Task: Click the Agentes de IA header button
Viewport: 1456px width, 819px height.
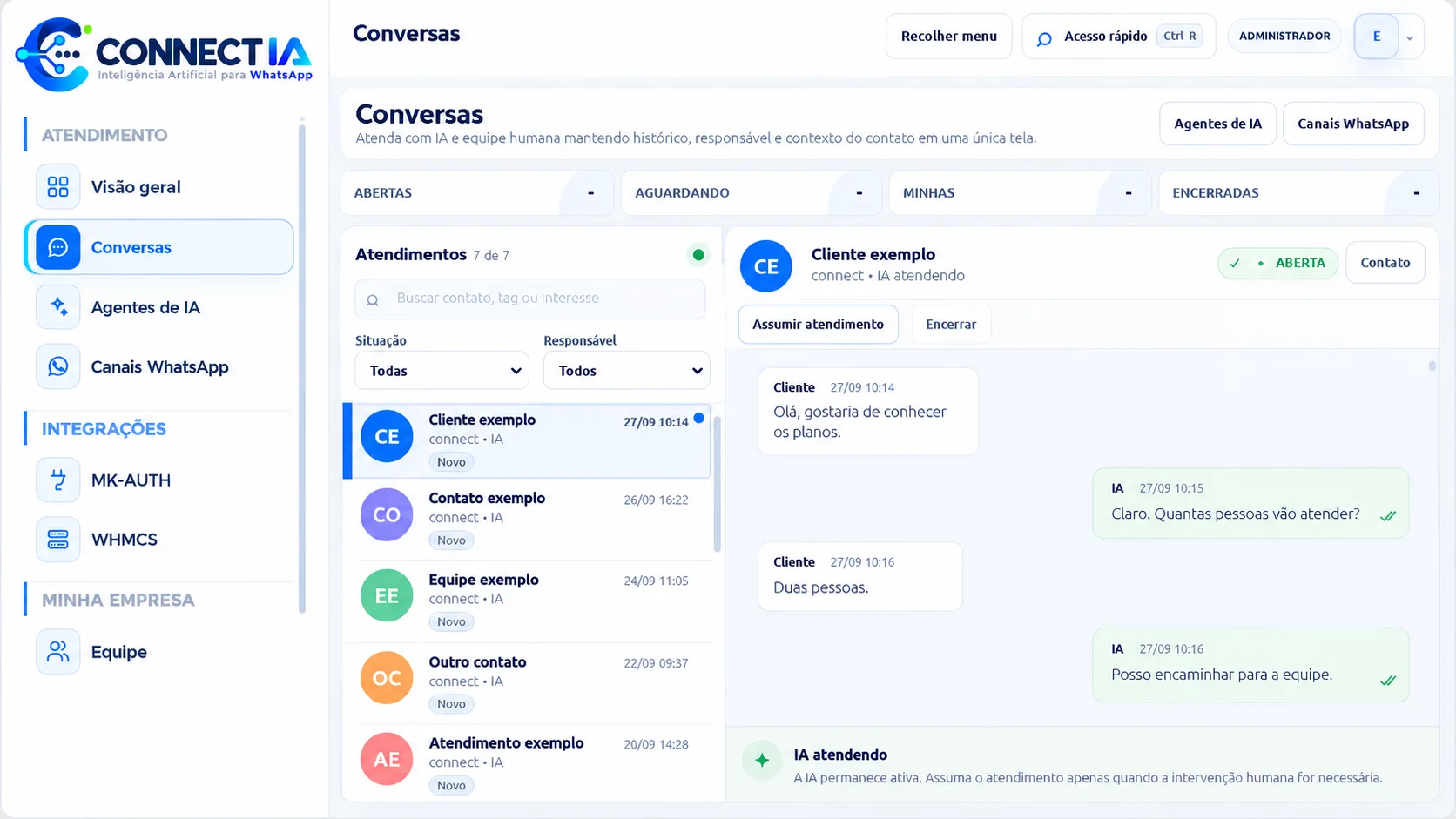Action: (x=1217, y=124)
